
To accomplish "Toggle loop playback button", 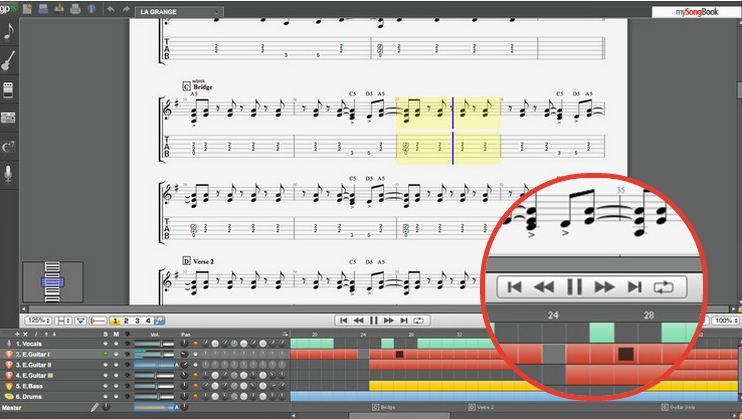I will (x=419, y=321).
